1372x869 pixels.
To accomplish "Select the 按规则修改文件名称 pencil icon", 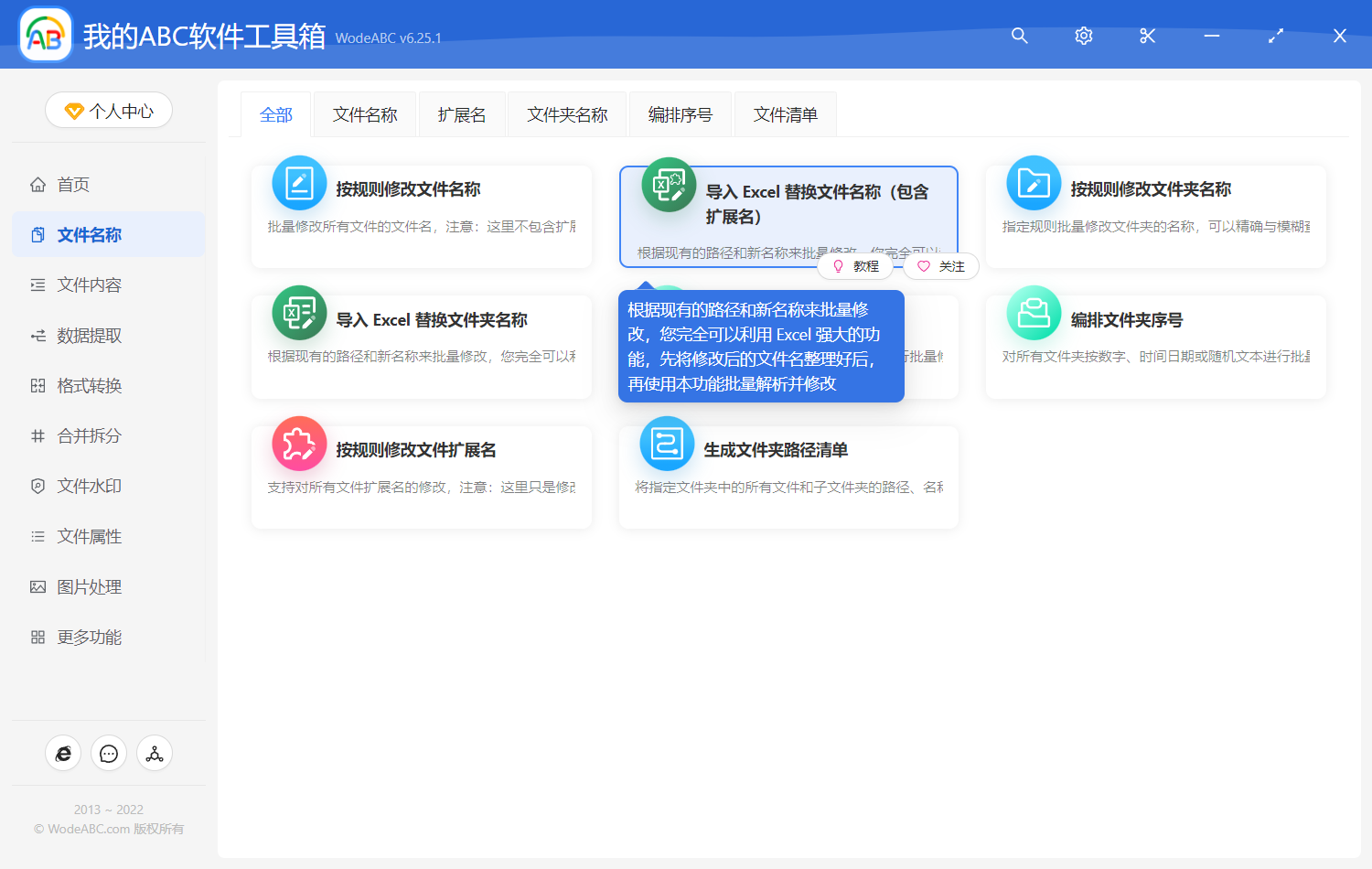I will (x=298, y=183).
